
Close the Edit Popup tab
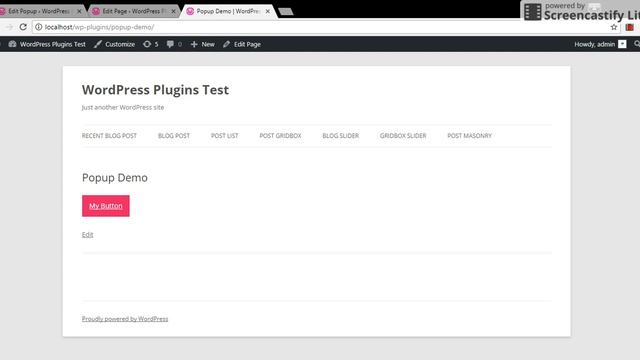click(79, 11)
